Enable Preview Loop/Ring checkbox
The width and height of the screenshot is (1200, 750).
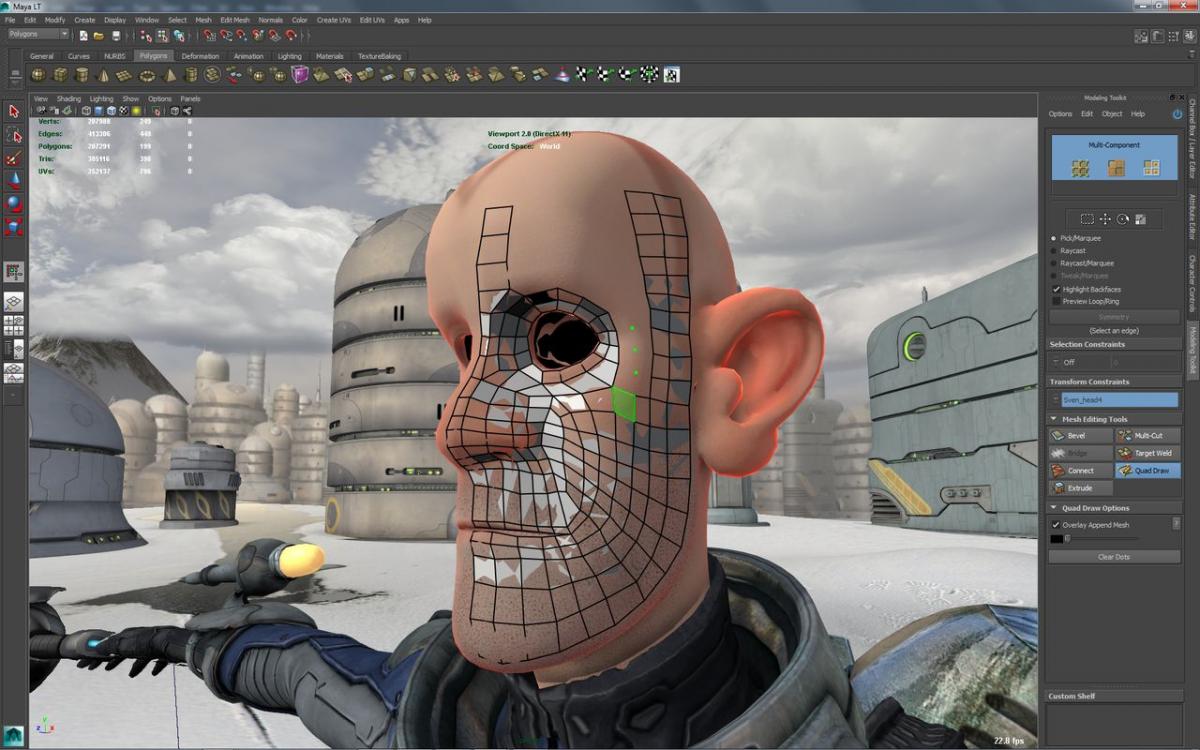[1056, 301]
